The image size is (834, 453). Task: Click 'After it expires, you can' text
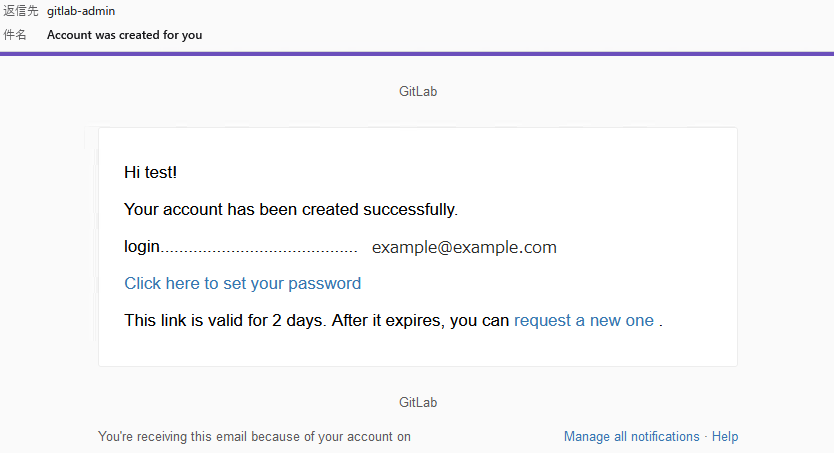click(420, 321)
